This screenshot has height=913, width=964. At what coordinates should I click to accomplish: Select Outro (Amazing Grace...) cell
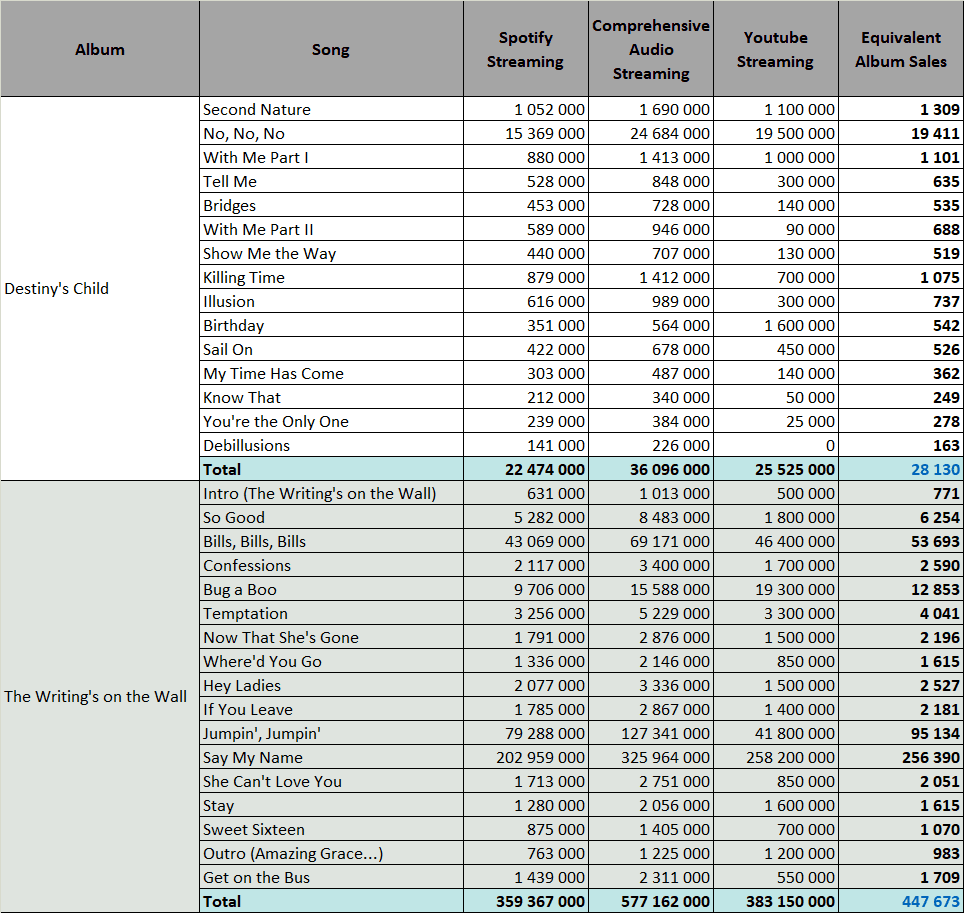[331, 852]
